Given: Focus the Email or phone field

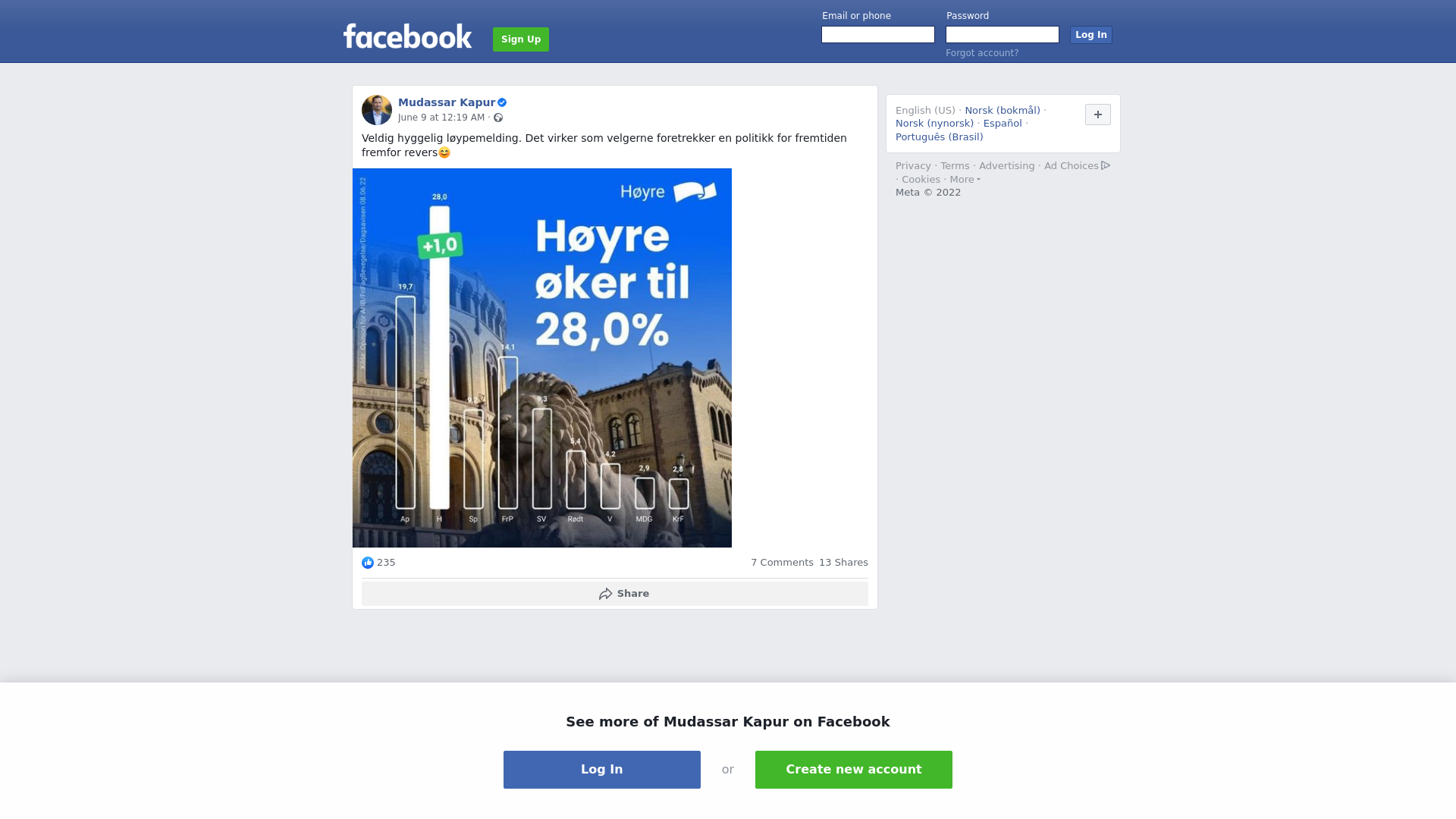Looking at the screenshot, I should (x=878, y=35).
